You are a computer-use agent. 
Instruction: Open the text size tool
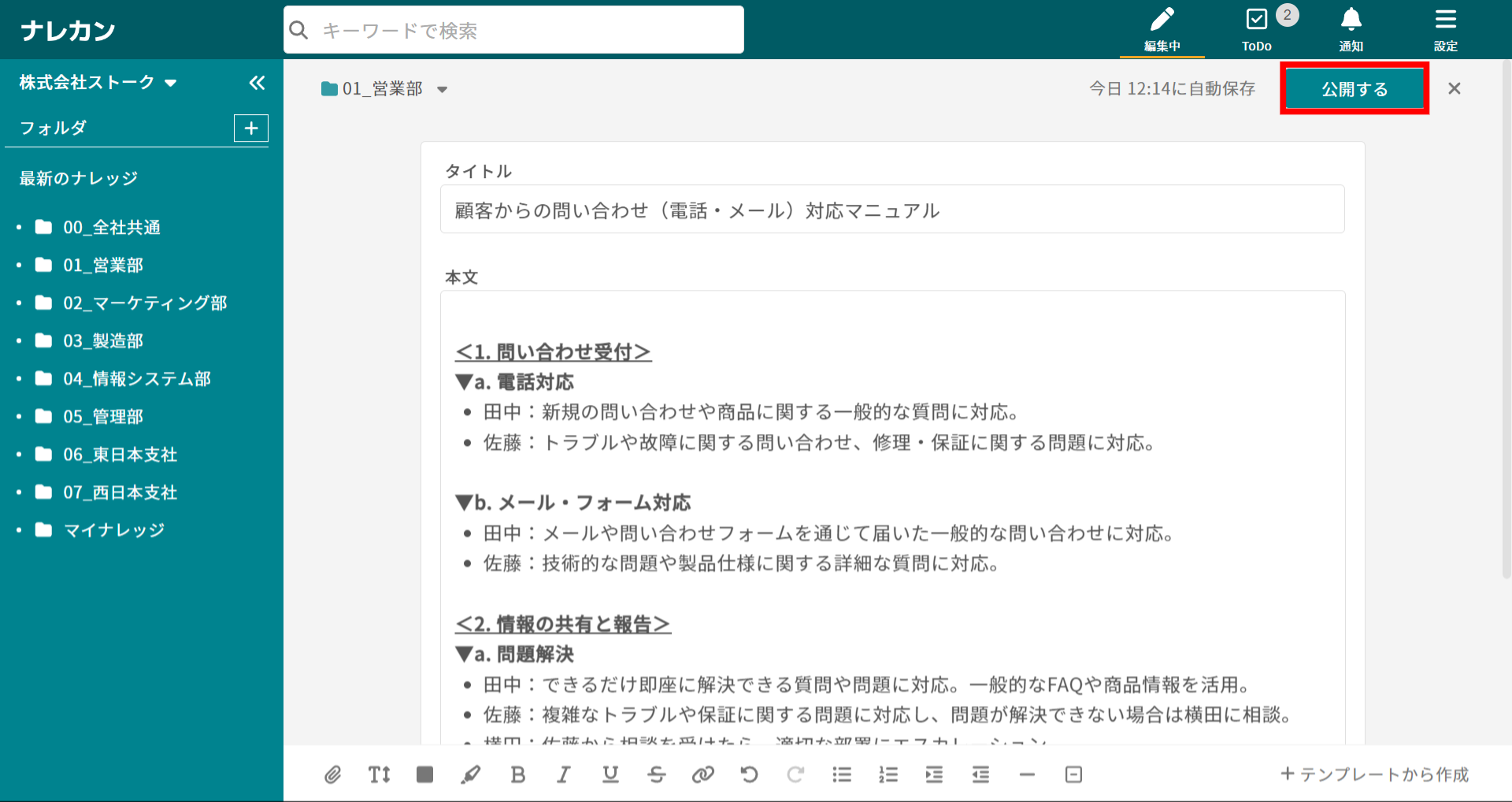[379, 775]
